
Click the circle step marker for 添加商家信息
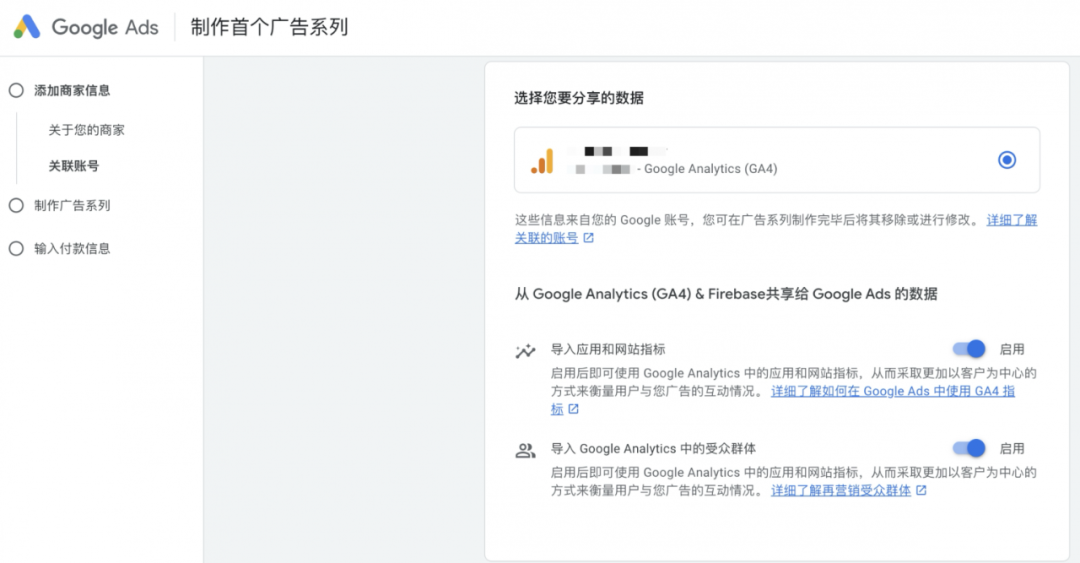coord(16,90)
